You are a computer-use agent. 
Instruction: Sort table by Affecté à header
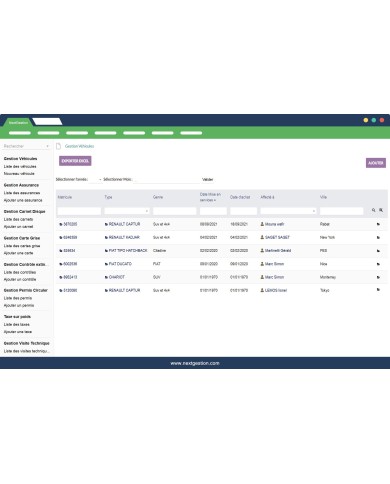point(267,197)
